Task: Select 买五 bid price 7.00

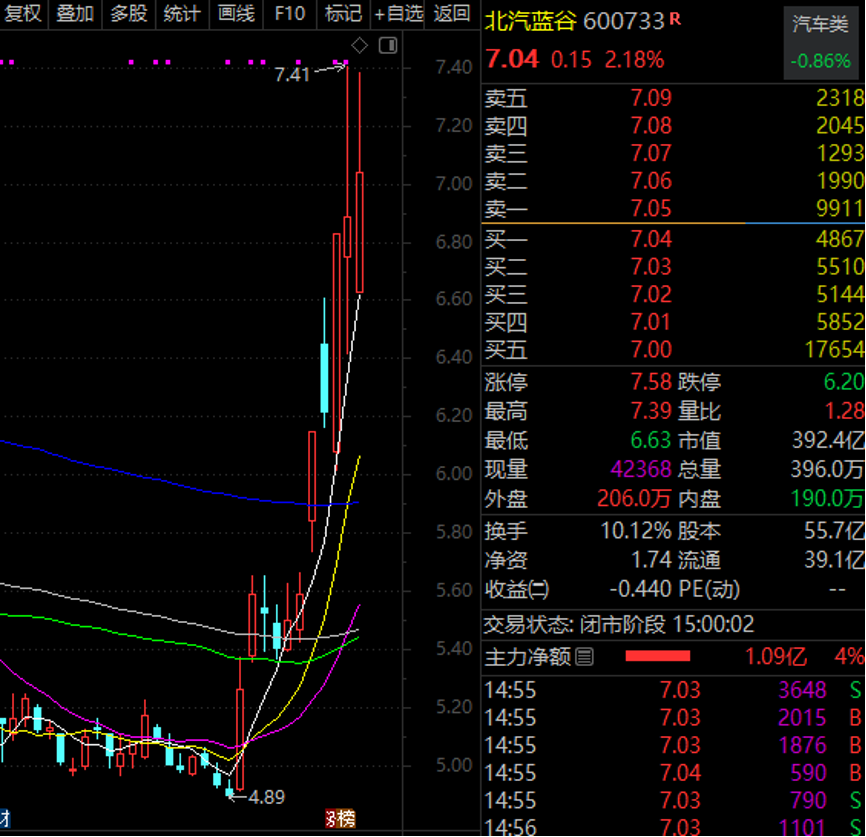Action: 652,350
